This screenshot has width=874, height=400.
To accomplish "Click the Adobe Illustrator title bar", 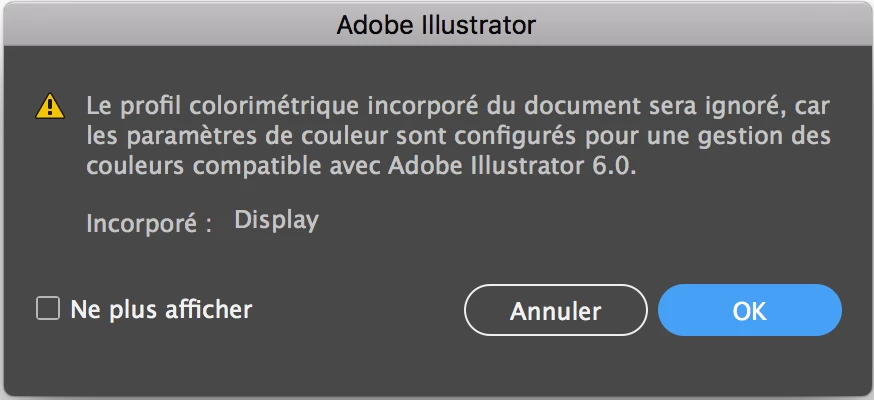I will 436,22.
